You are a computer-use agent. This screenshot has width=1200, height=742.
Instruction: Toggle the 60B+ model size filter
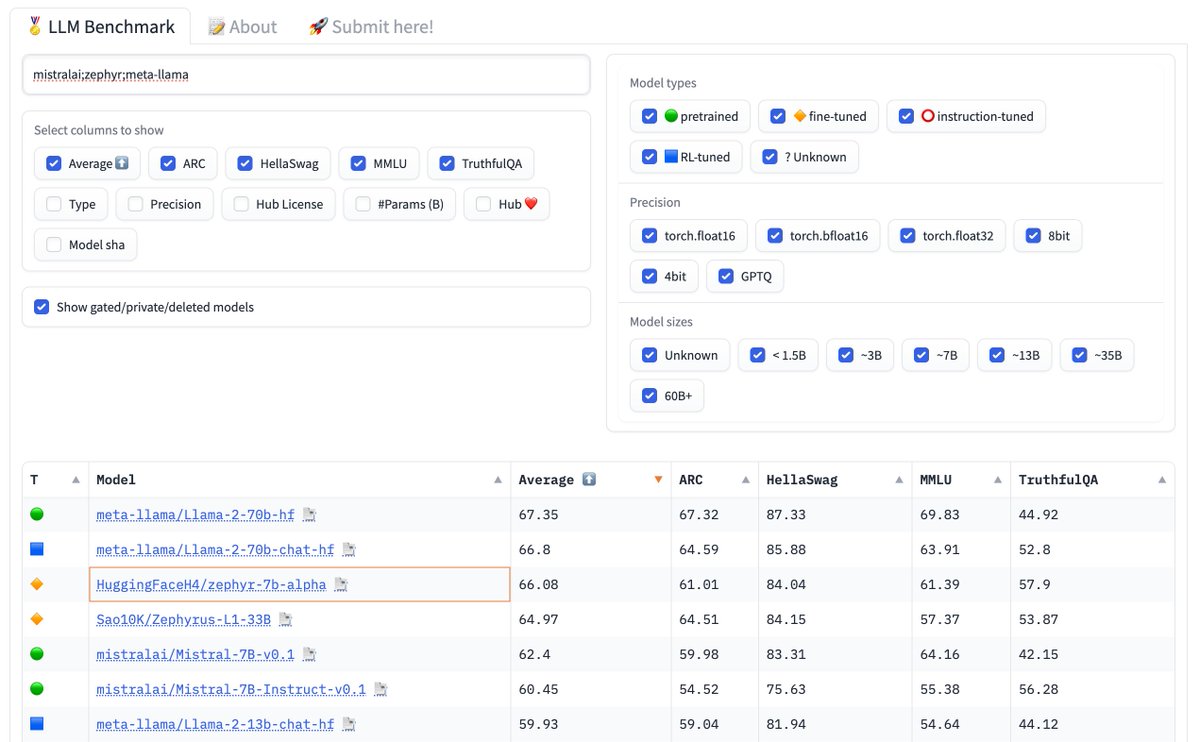coord(650,396)
